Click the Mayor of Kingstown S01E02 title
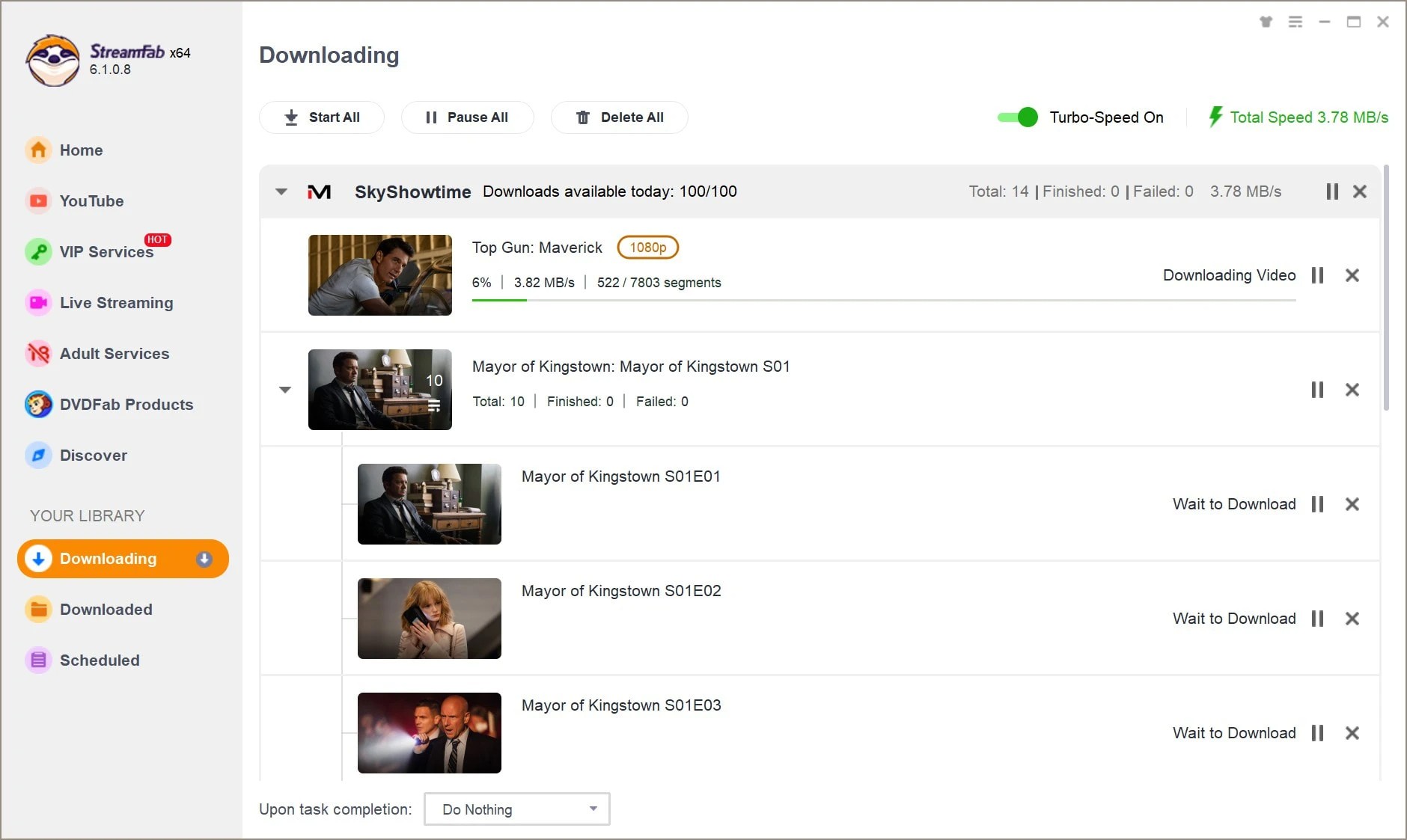The image size is (1407, 840). tap(621, 591)
